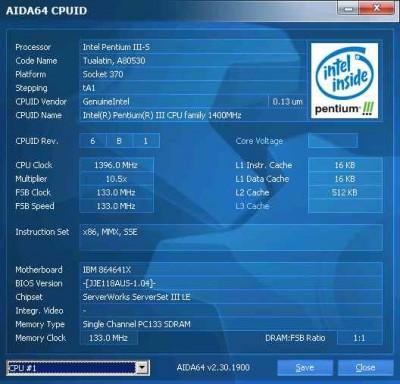Select L1 Data Cache 16 KB value
The image size is (400, 384).
pyautogui.click(x=345, y=179)
